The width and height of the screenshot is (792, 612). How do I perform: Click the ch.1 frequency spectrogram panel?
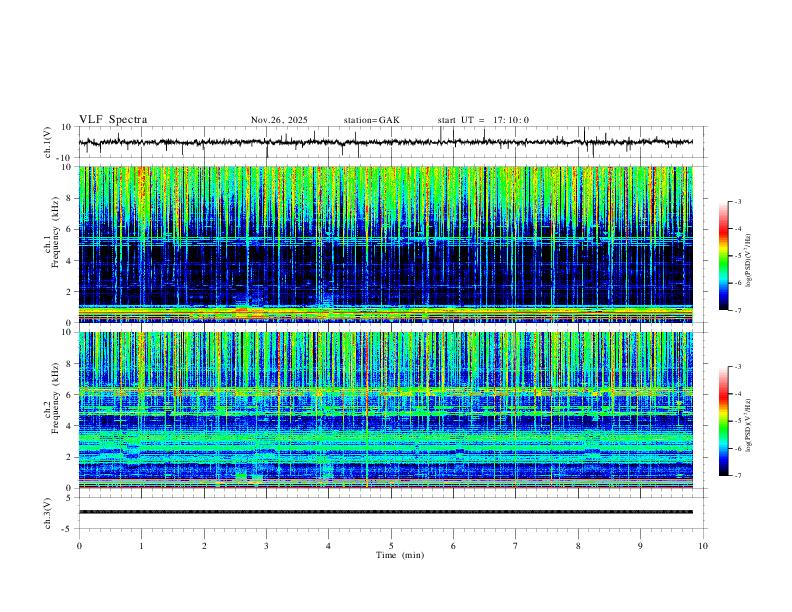pos(385,244)
